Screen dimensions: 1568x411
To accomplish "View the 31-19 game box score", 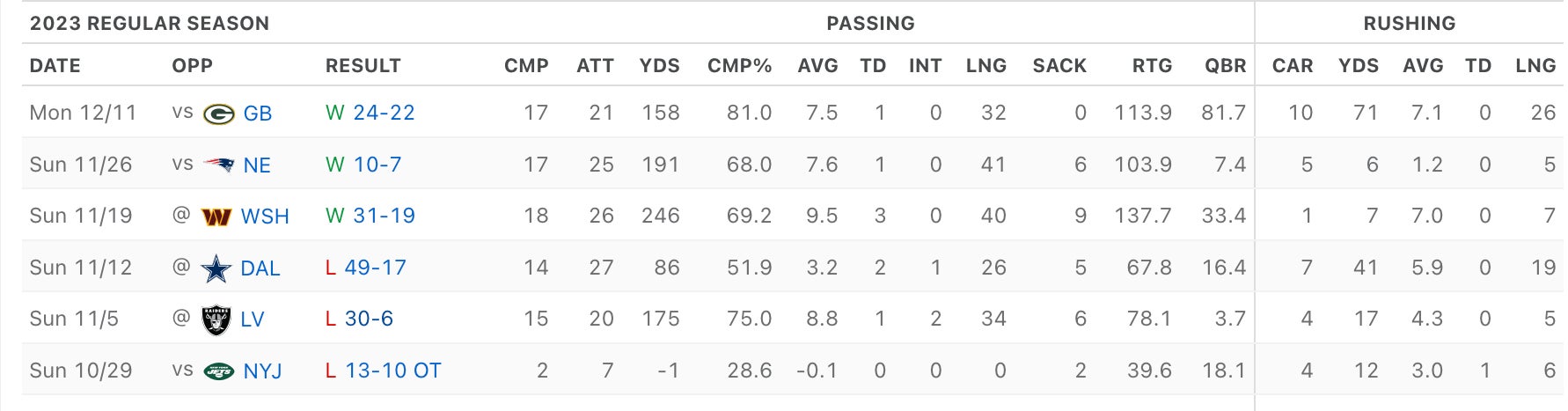I will coord(384,216).
